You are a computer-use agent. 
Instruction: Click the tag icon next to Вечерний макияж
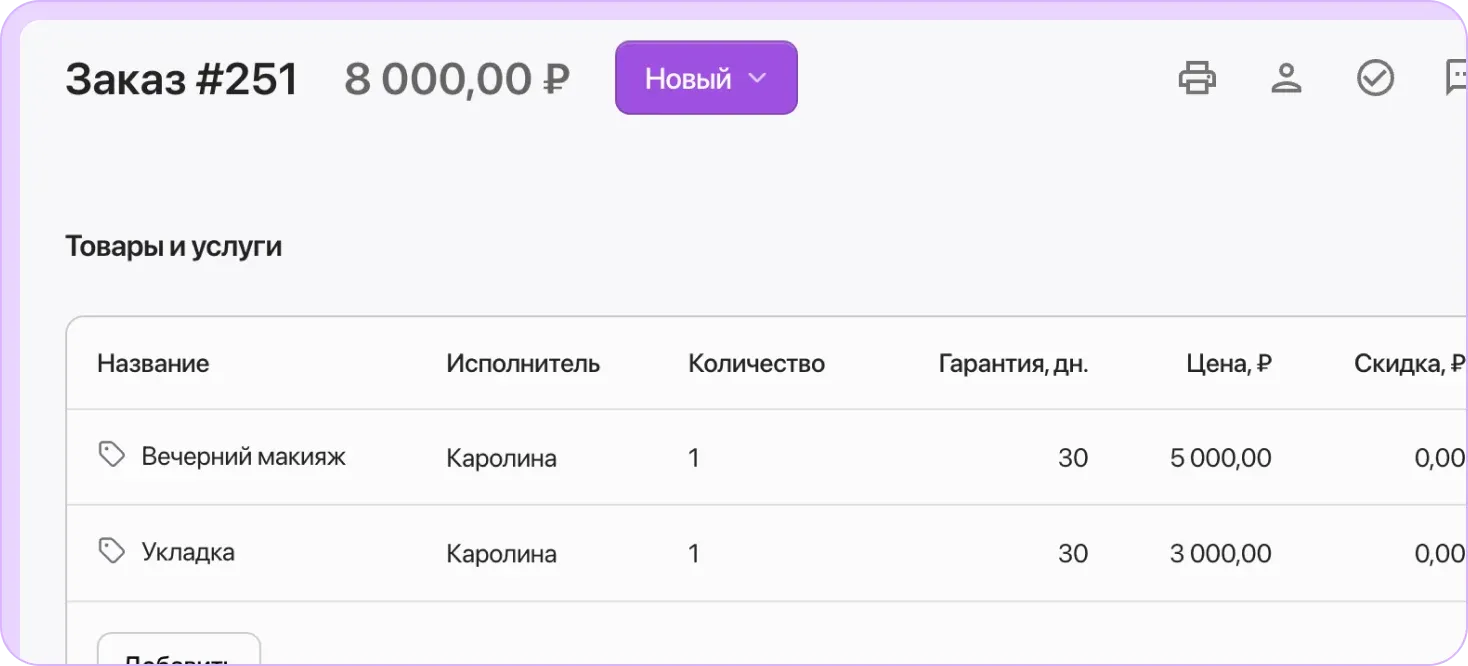click(x=110, y=456)
